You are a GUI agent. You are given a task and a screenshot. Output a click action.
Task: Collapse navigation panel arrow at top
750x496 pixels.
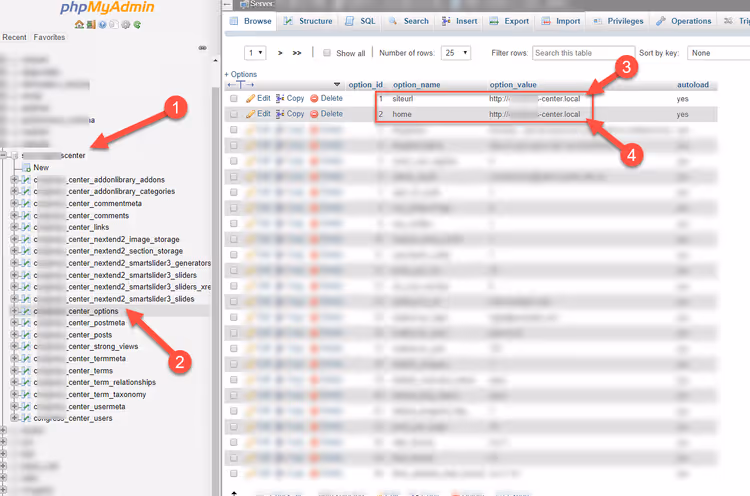(x=228, y=5)
